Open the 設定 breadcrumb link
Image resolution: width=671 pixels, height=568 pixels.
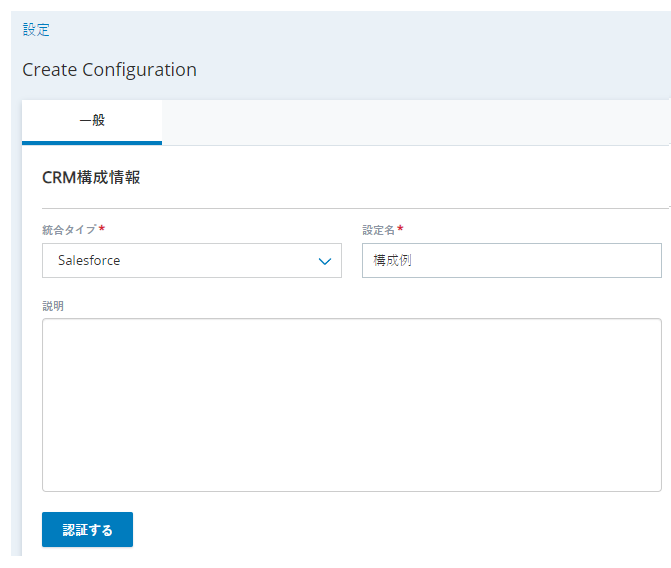point(36,30)
